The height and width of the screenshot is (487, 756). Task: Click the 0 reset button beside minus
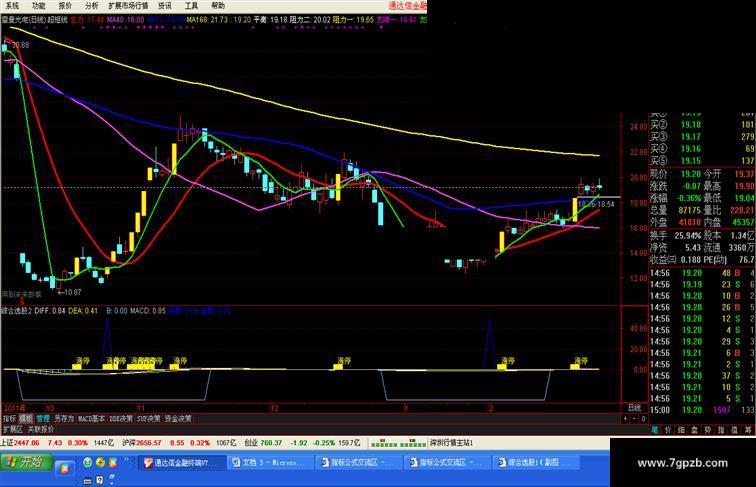pos(643,419)
